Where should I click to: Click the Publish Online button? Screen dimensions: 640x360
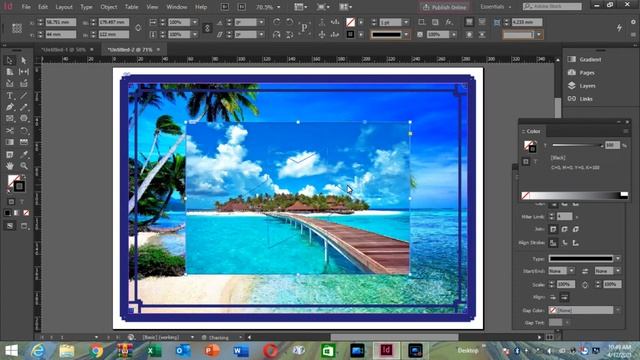pos(444,7)
